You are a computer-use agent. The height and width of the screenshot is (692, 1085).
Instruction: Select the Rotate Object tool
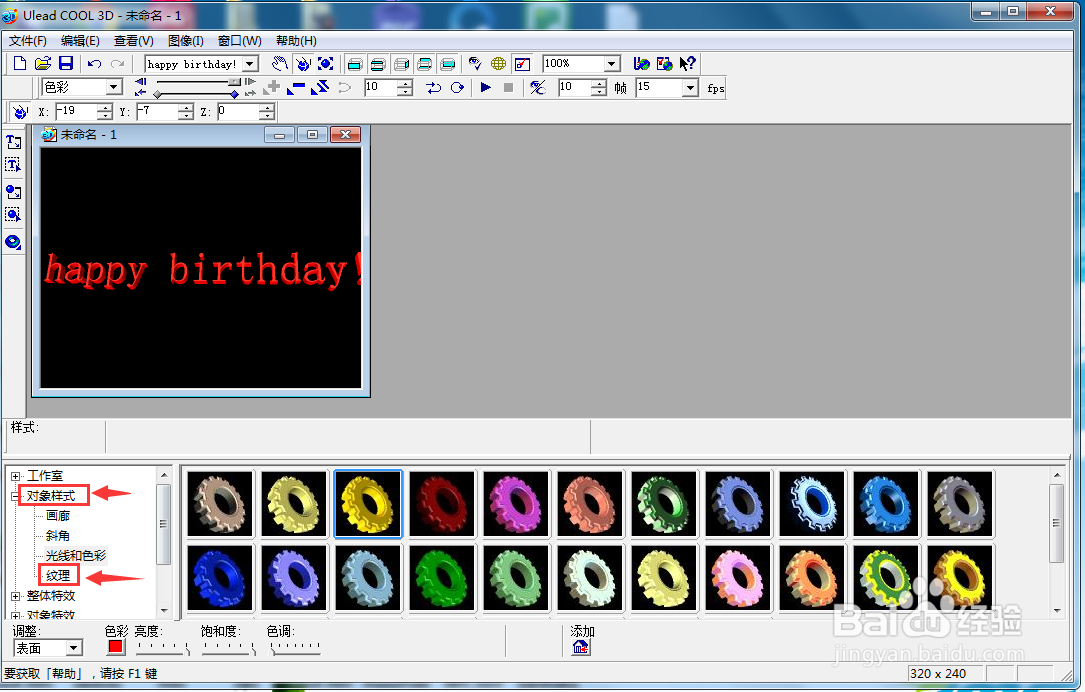[x=303, y=64]
